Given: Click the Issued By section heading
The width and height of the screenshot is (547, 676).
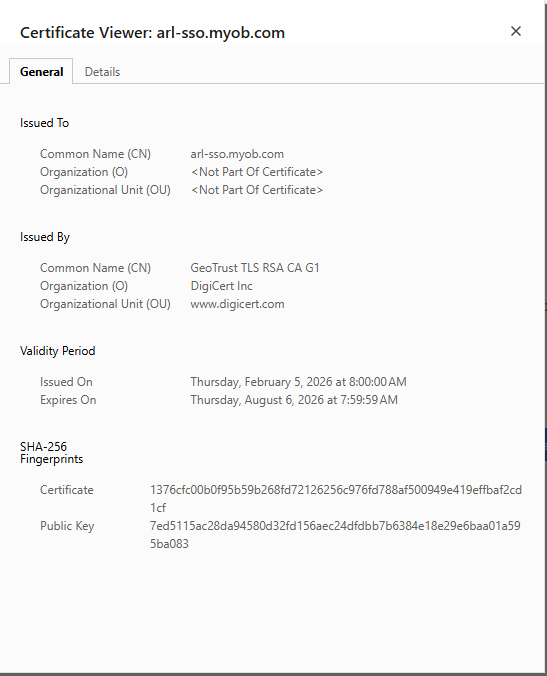Looking at the screenshot, I should pos(45,237).
